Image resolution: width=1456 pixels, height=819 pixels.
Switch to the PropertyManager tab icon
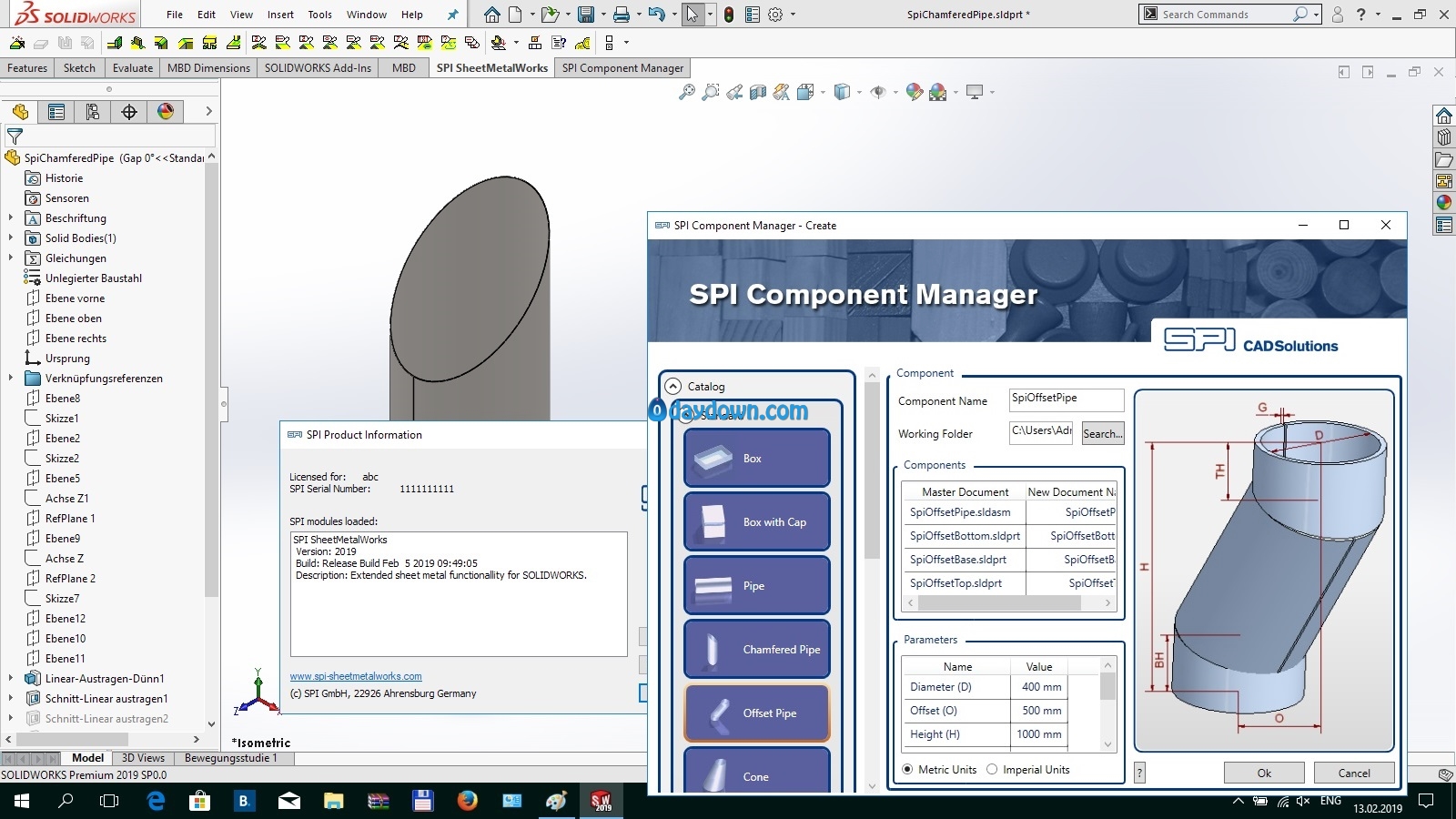(x=56, y=112)
